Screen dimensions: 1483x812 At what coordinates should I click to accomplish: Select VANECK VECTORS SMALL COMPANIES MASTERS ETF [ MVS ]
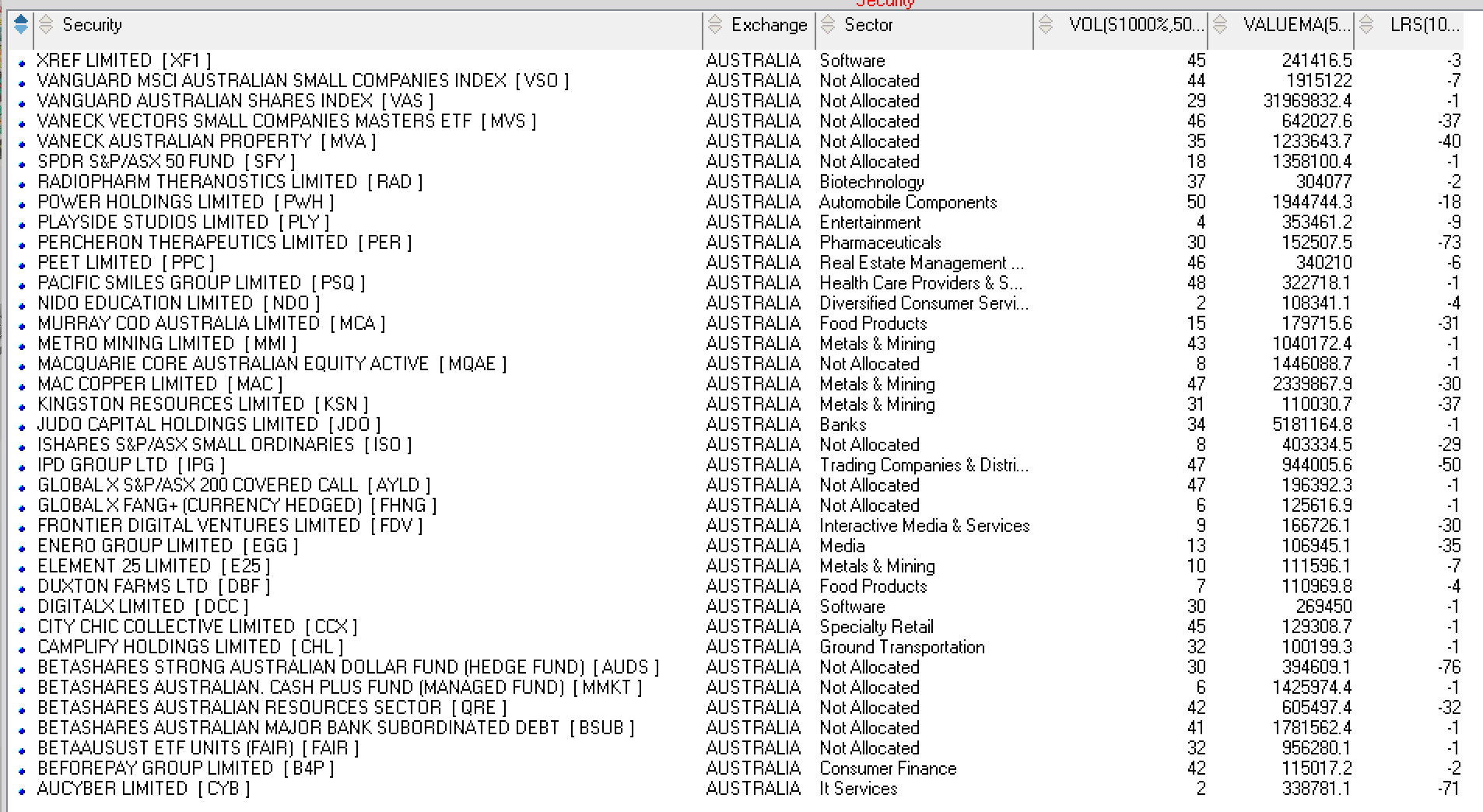coord(286,121)
